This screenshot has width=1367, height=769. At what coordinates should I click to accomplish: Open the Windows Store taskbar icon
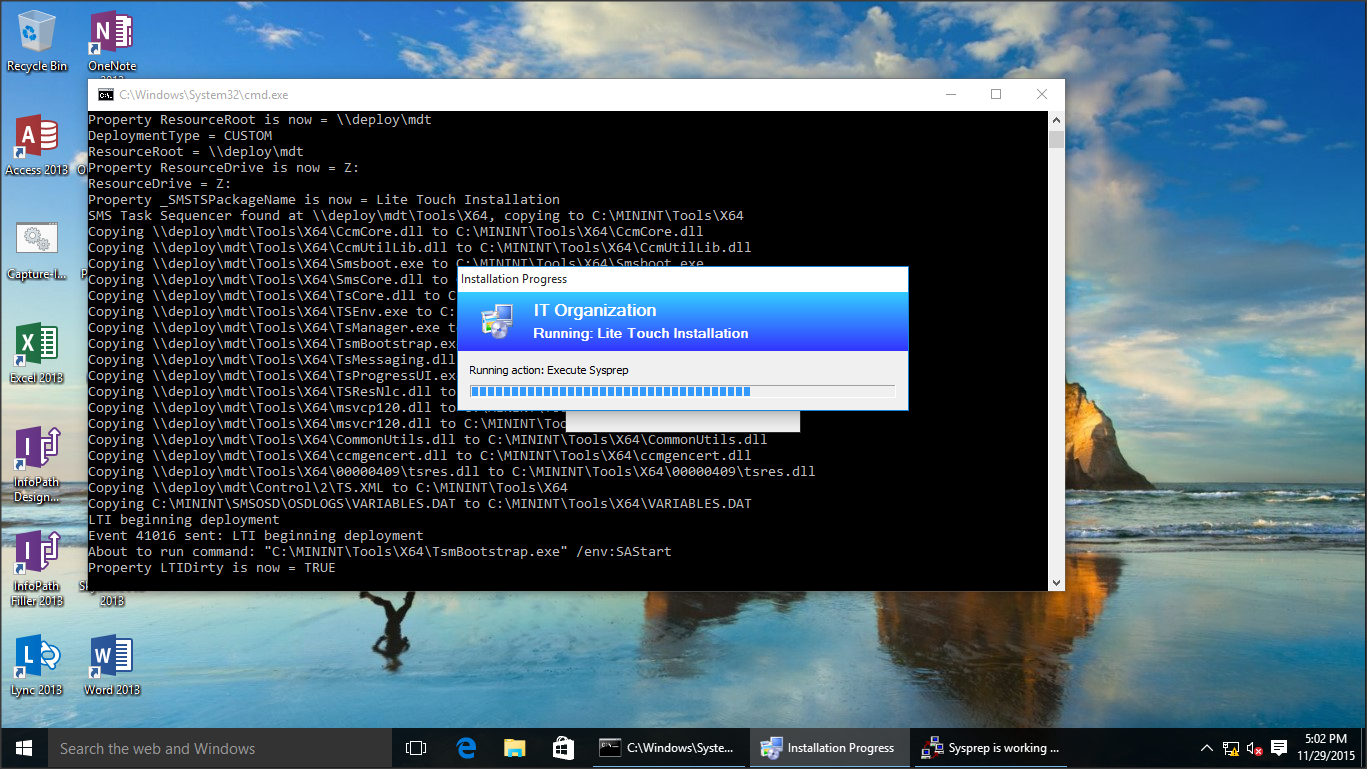(x=563, y=748)
